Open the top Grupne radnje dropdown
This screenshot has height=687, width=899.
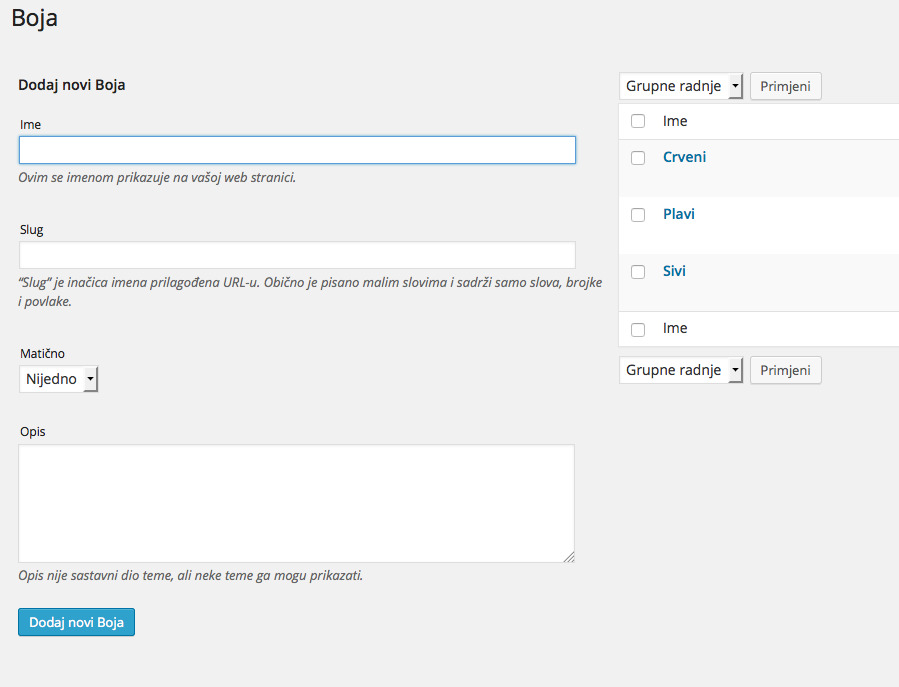(681, 86)
